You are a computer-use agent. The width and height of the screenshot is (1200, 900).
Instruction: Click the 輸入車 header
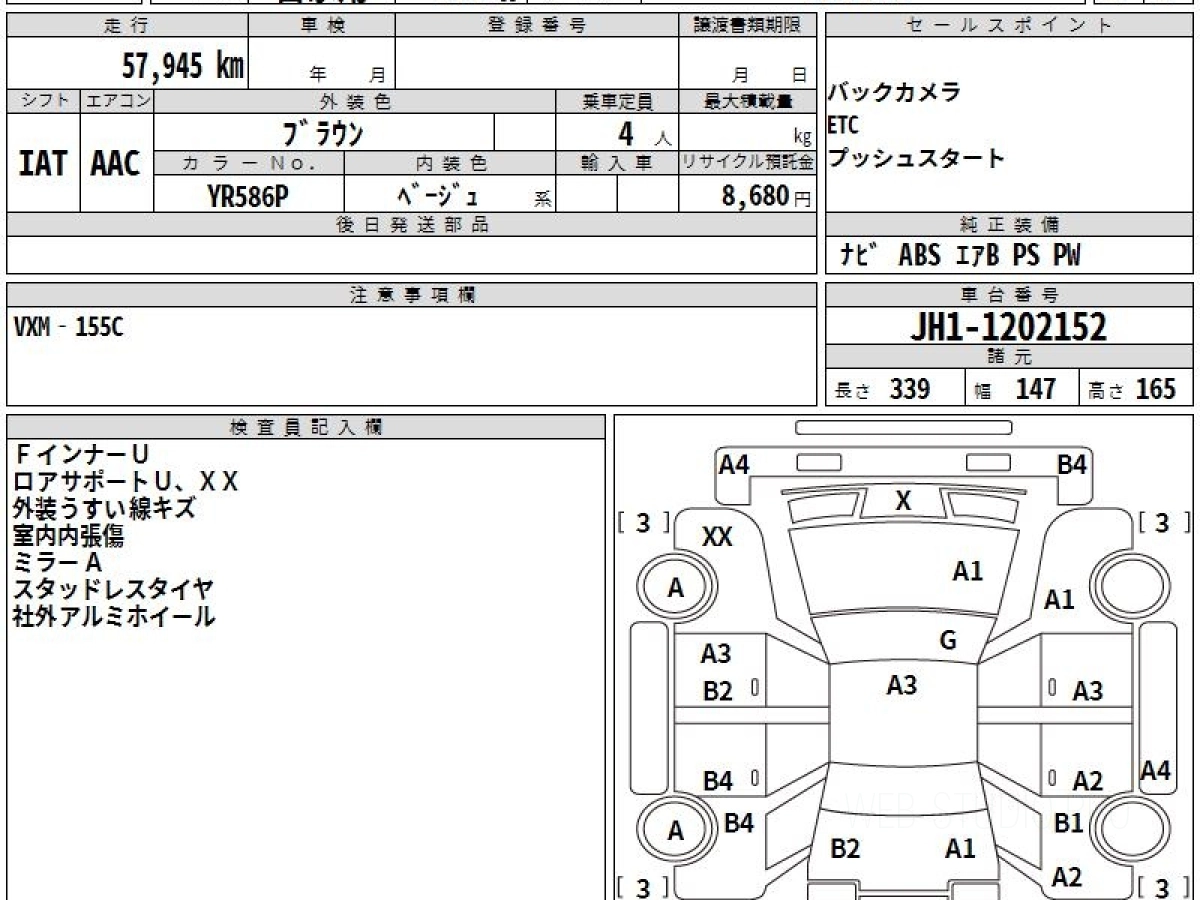coord(617,162)
